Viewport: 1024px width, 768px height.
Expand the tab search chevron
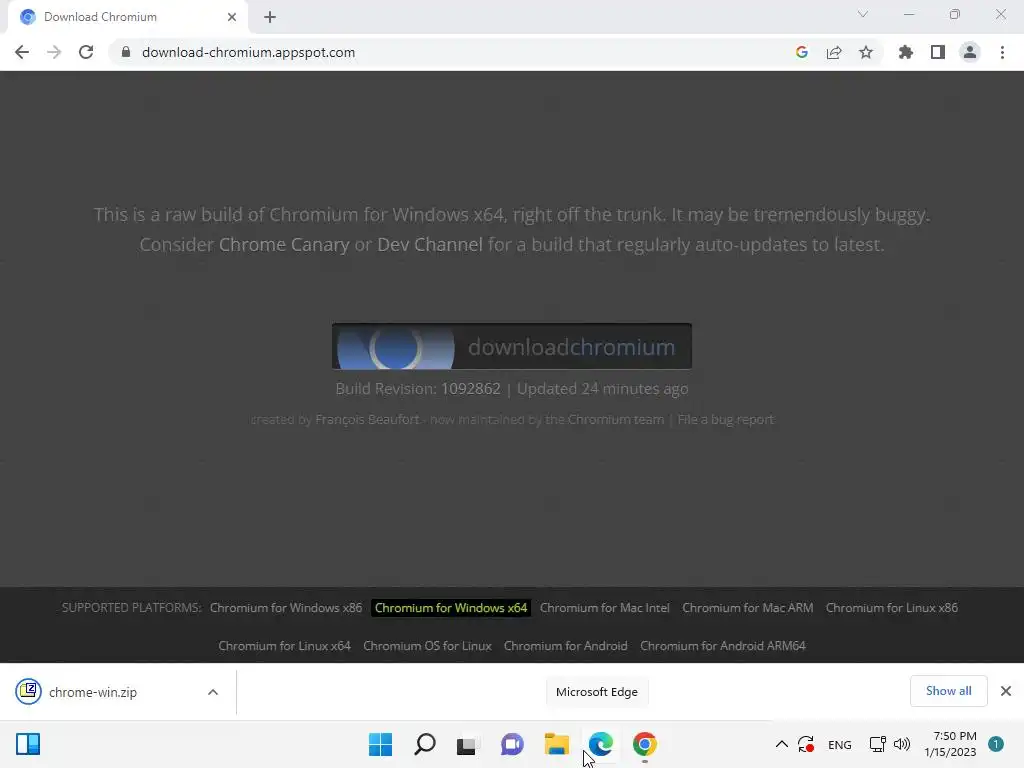(863, 14)
